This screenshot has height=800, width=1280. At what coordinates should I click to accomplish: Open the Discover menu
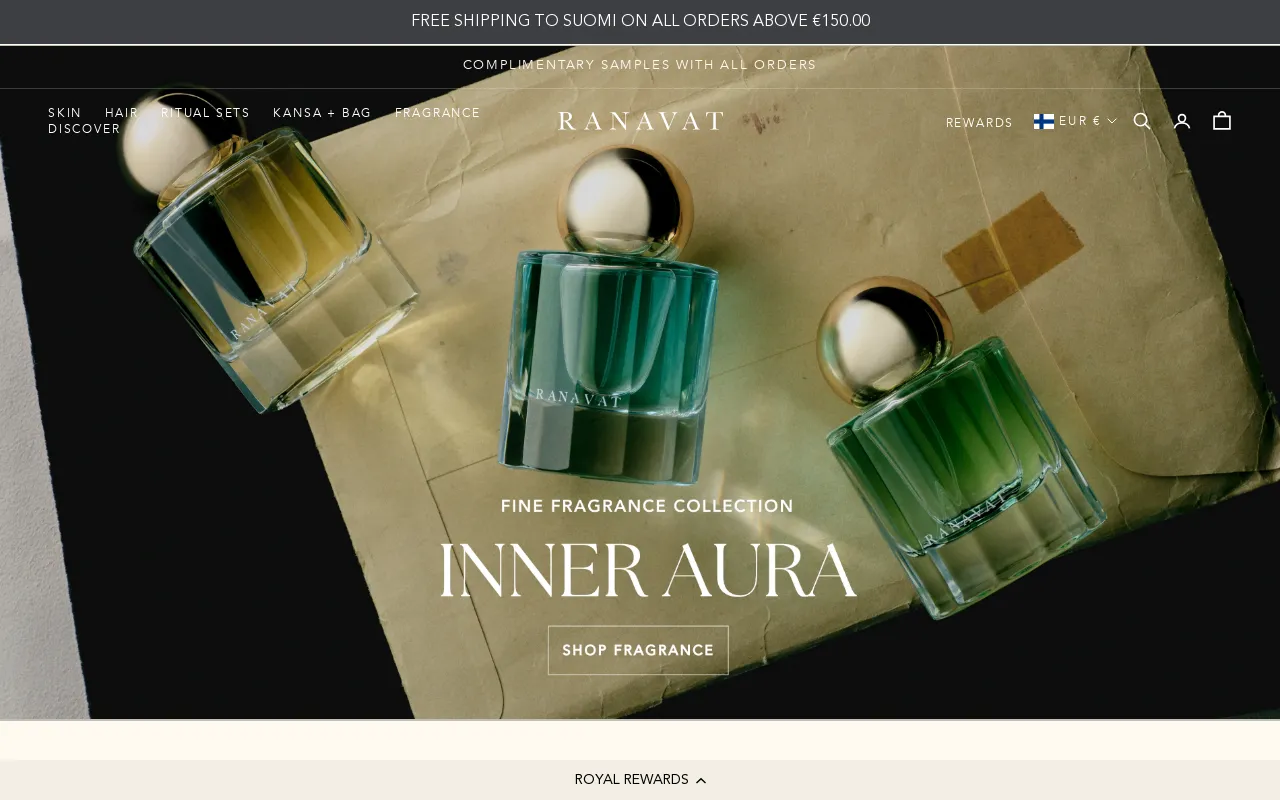pos(84,129)
